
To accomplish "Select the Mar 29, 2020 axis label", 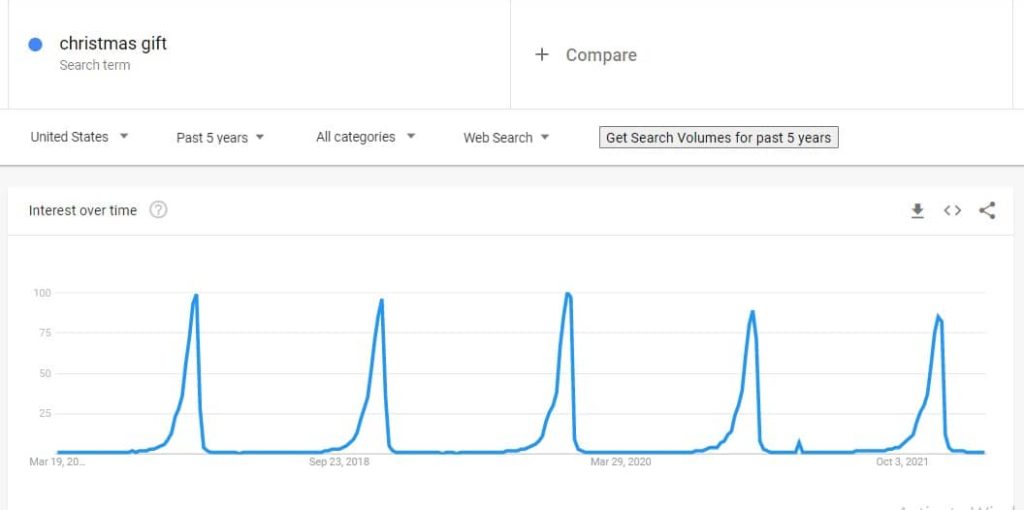I will click(x=620, y=462).
